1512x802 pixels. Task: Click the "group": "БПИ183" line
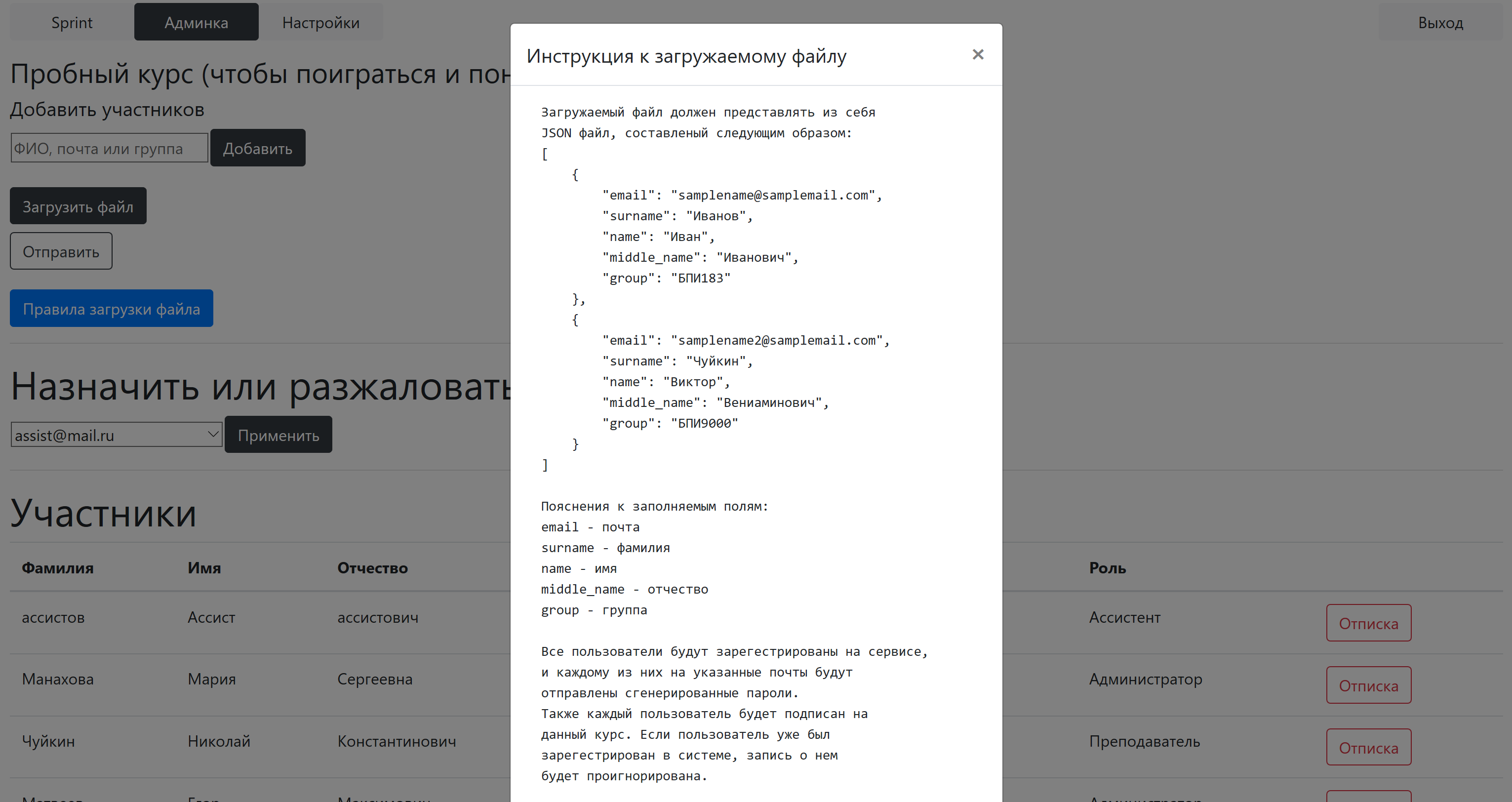pyautogui.click(x=666, y=279)
